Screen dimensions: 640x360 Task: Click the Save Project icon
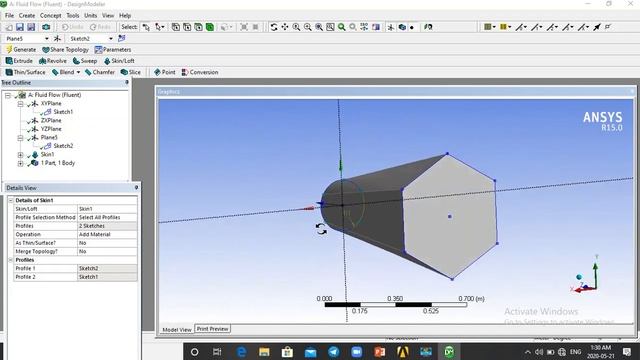20,27
